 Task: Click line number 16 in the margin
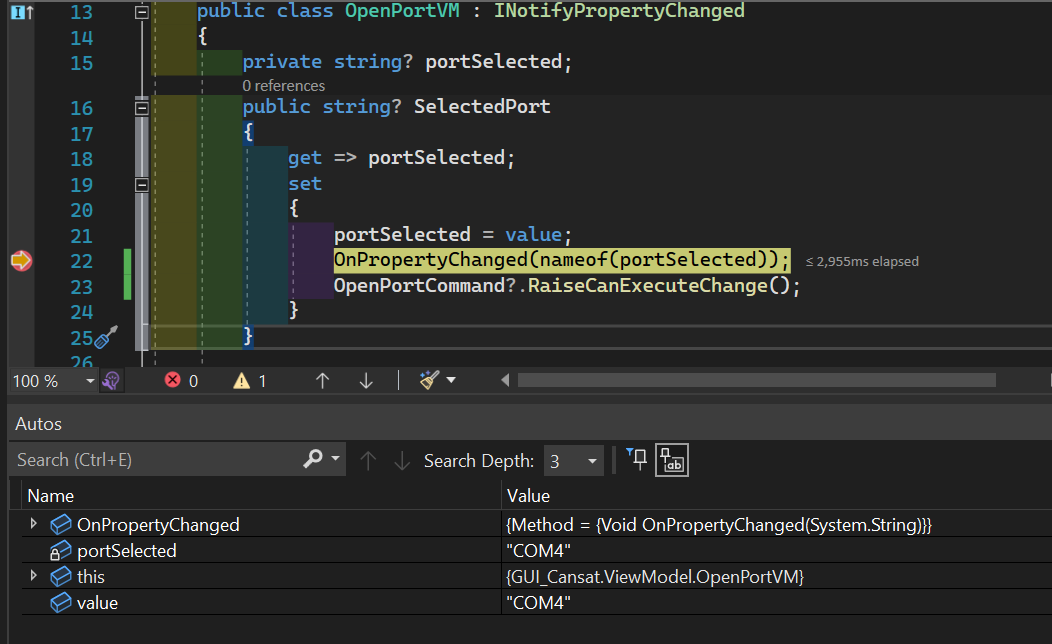(82, 108)
